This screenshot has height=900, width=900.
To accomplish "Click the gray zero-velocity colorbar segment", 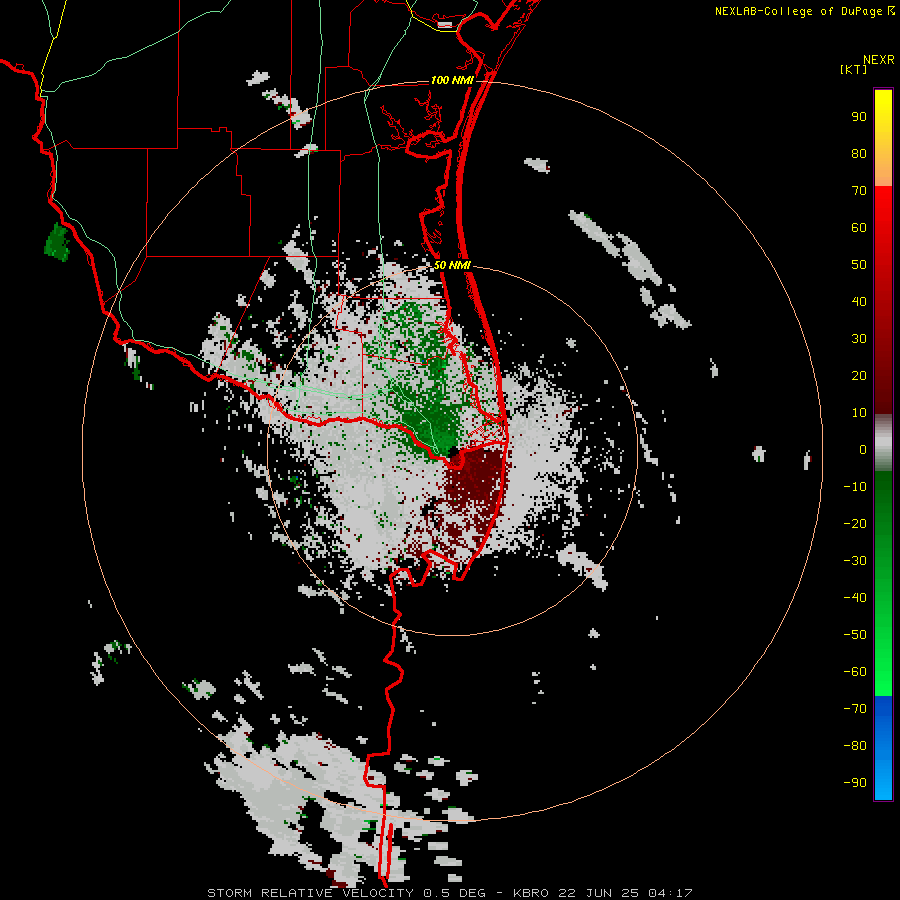I will [x=883, y=443].
